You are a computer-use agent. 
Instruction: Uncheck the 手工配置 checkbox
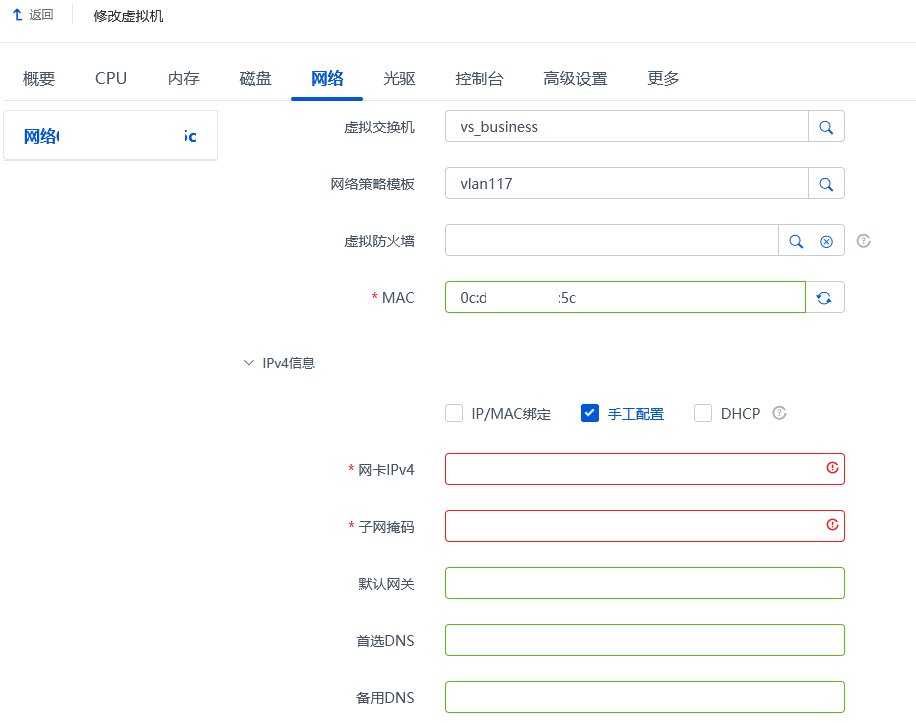point(590,413)
